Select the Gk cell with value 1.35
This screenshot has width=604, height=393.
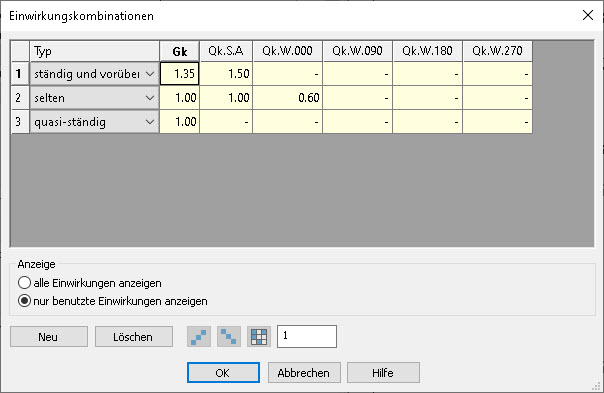[180, 74]
